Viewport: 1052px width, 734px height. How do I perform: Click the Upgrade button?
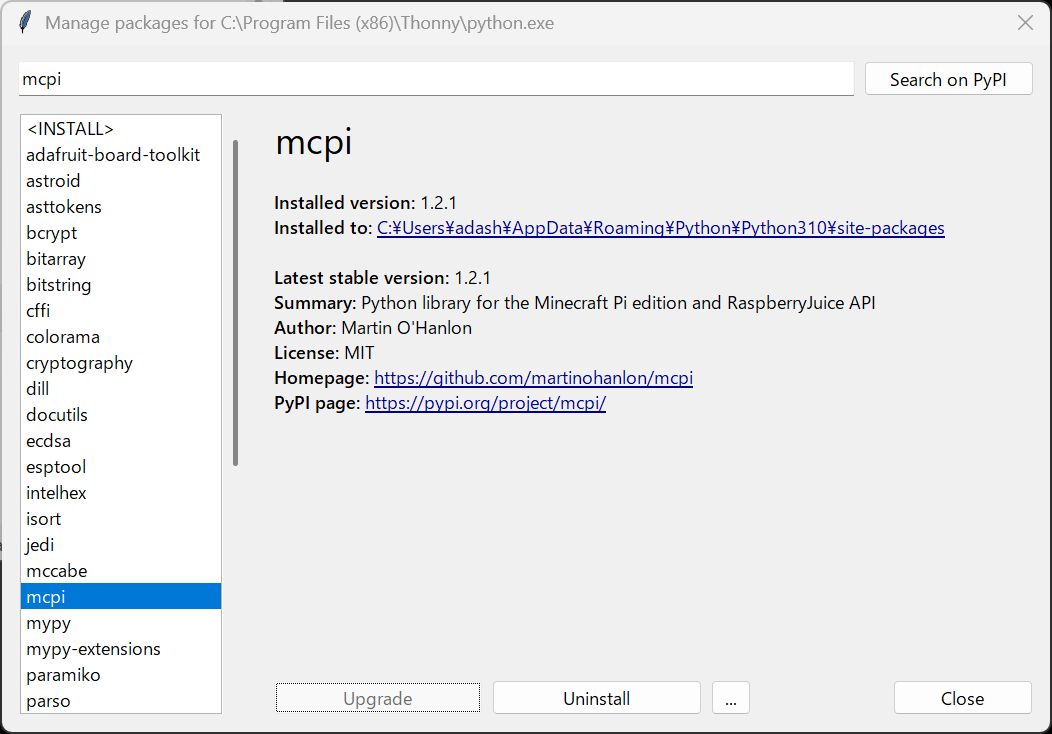pos(378,698)
